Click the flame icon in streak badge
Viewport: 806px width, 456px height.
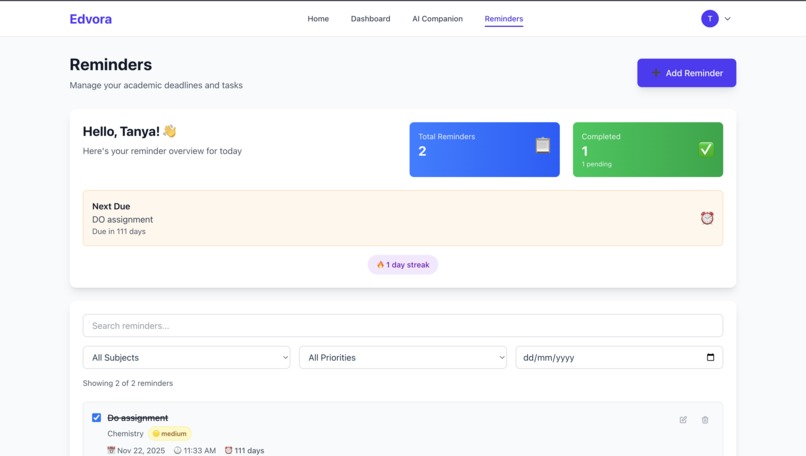(x=380, y=265)
